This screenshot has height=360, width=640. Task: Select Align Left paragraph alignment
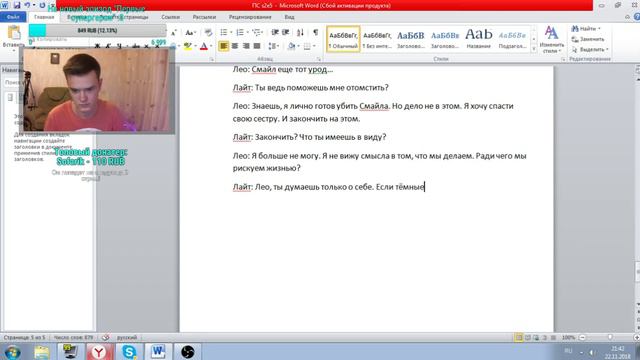pos(223,46)
